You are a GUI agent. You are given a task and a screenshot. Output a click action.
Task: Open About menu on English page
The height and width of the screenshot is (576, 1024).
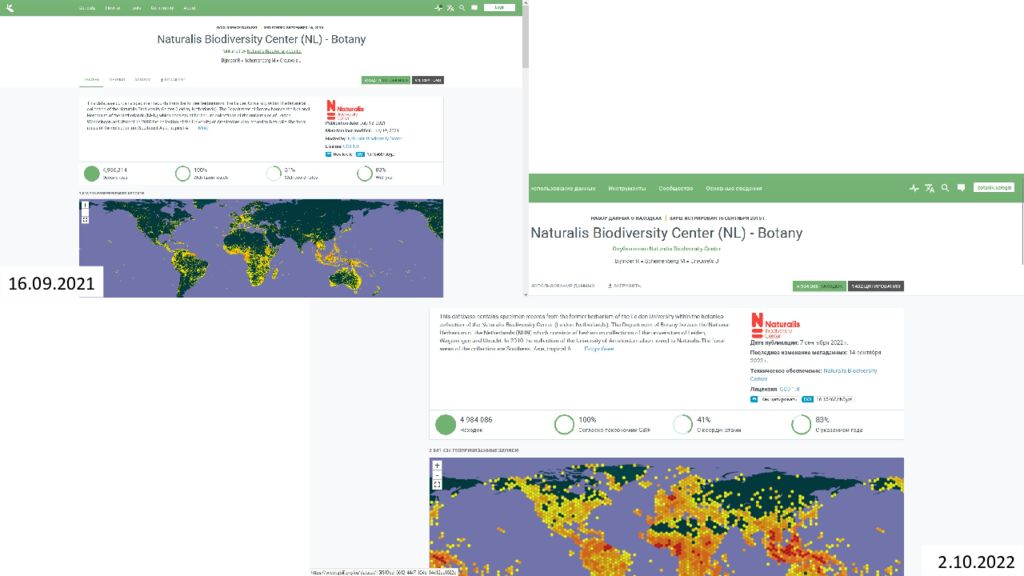coord(189,8)
